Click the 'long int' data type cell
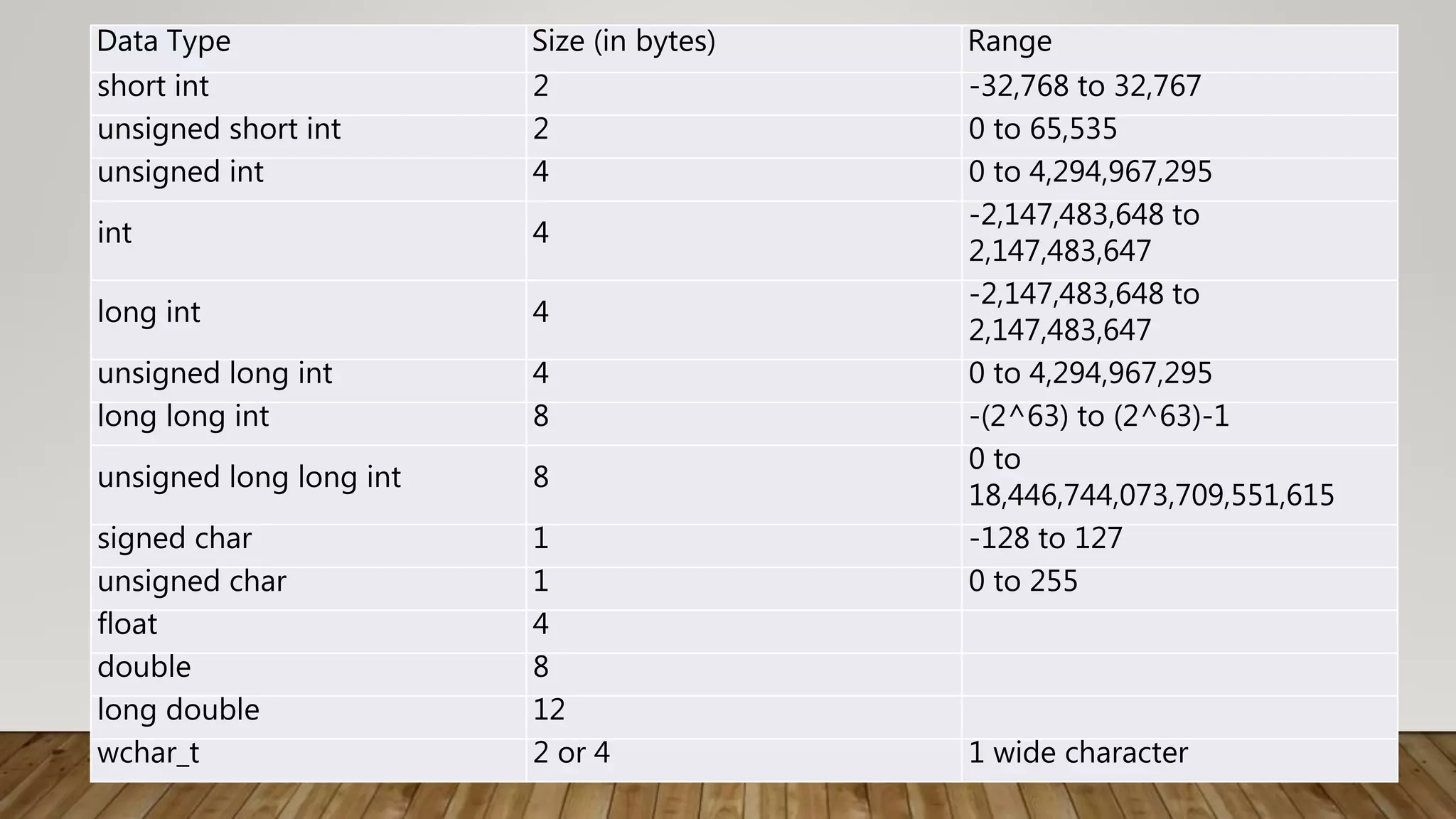Viewport: 1456px width, 819px height. coord(308,320)
